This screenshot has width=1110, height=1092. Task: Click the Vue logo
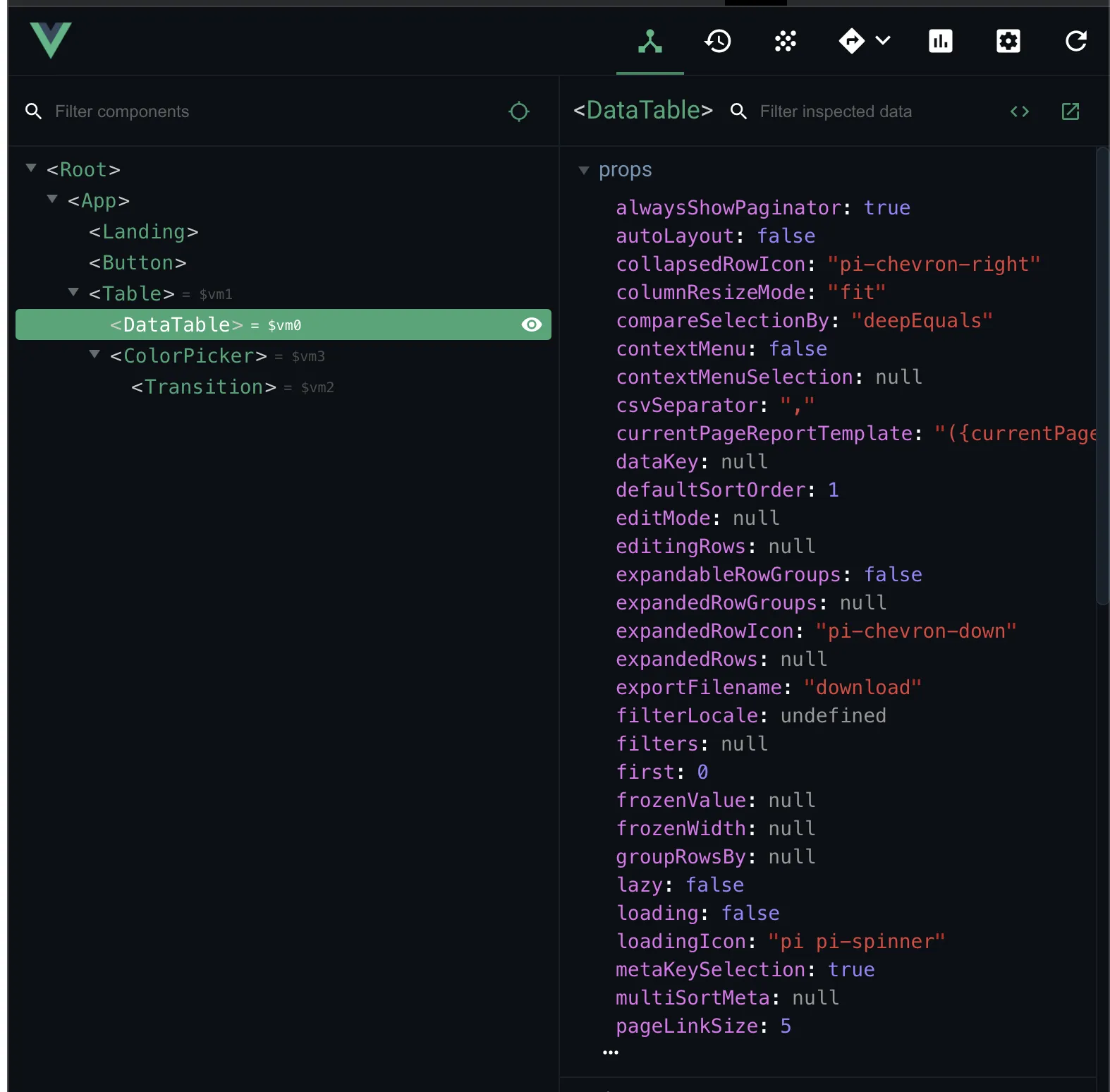[51, 40]
